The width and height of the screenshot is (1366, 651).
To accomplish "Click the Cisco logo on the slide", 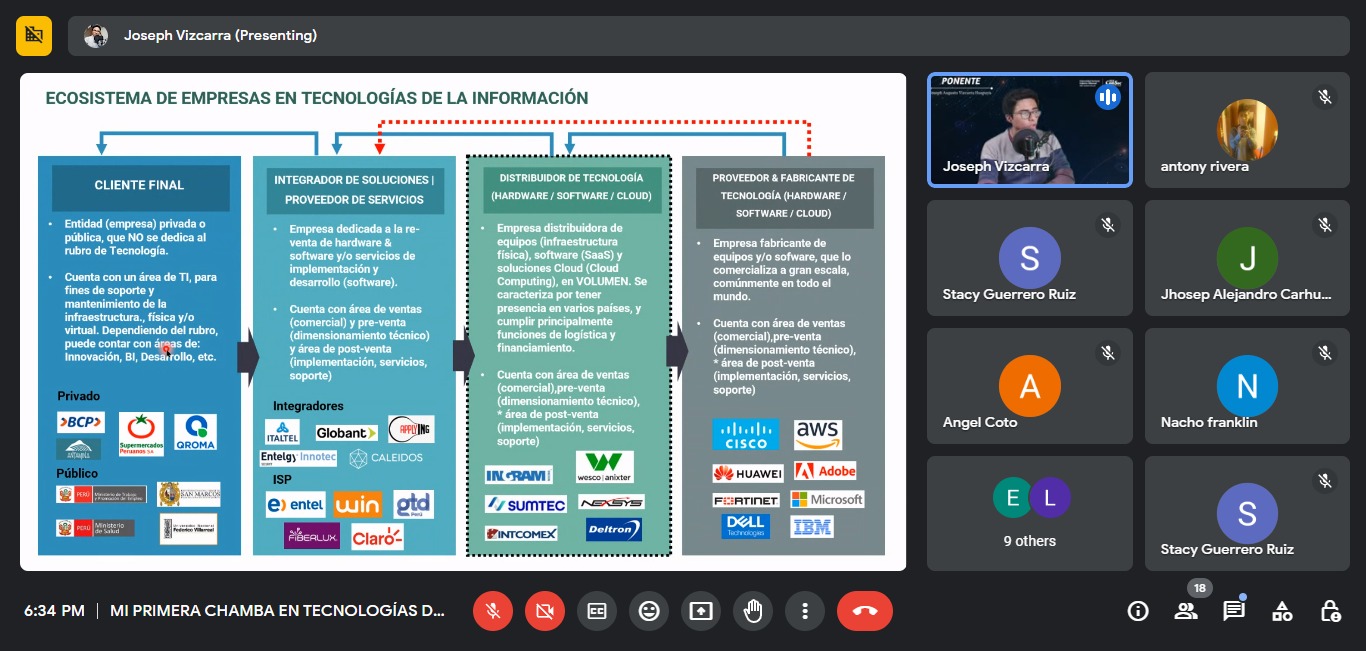I will [x=746, y=434].
